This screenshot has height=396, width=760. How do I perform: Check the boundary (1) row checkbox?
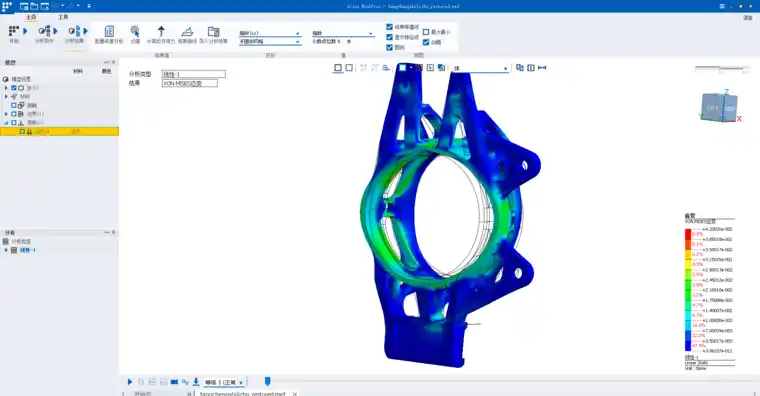point(14,114)
